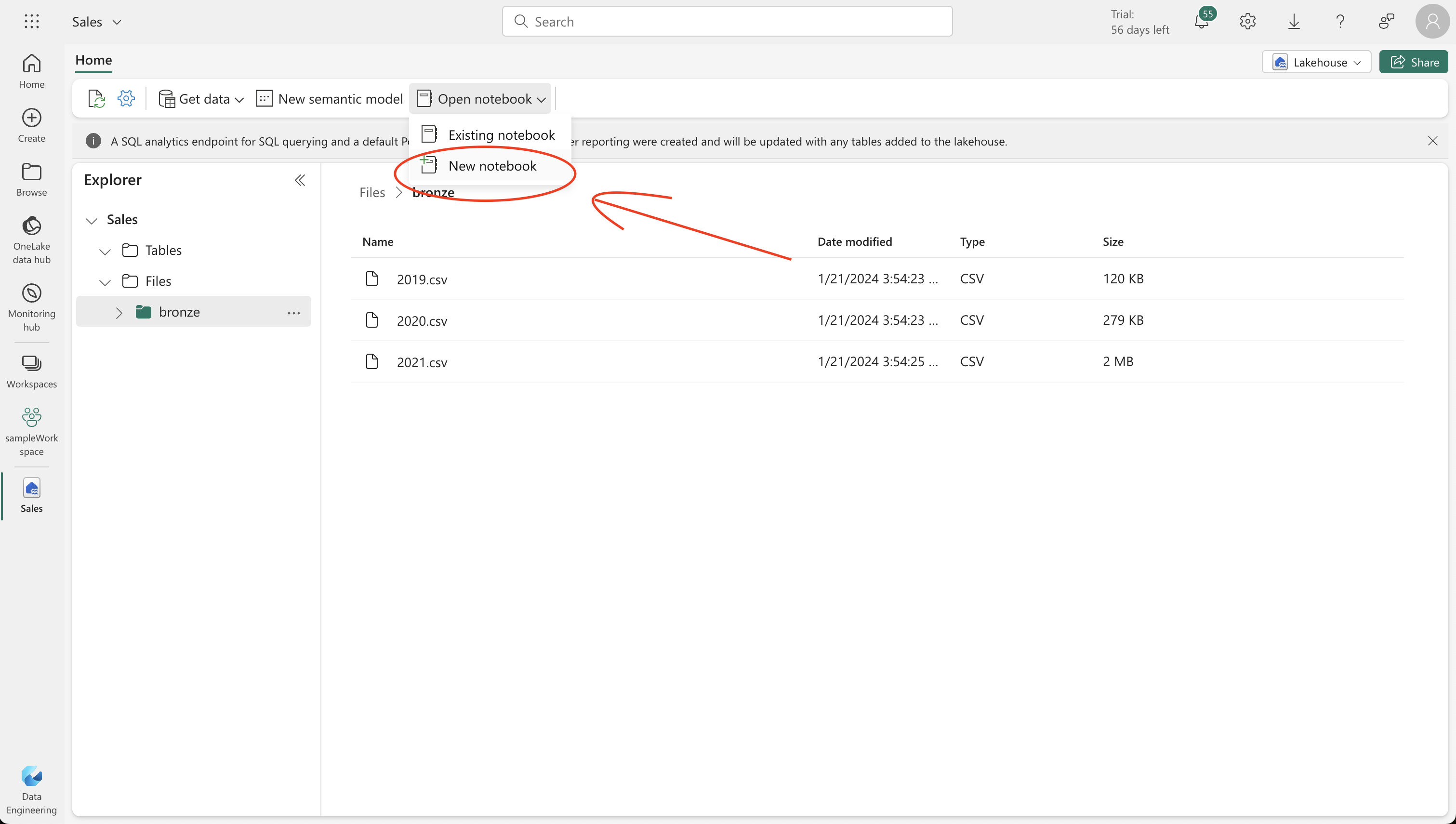Sort by Type column header
Screen dimensions: 1456x824
click(x=972, y=241)
